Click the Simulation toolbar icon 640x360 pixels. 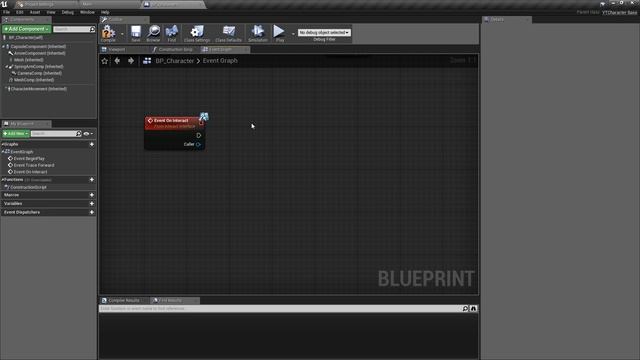pyautogui.click(x=258, y=33)
